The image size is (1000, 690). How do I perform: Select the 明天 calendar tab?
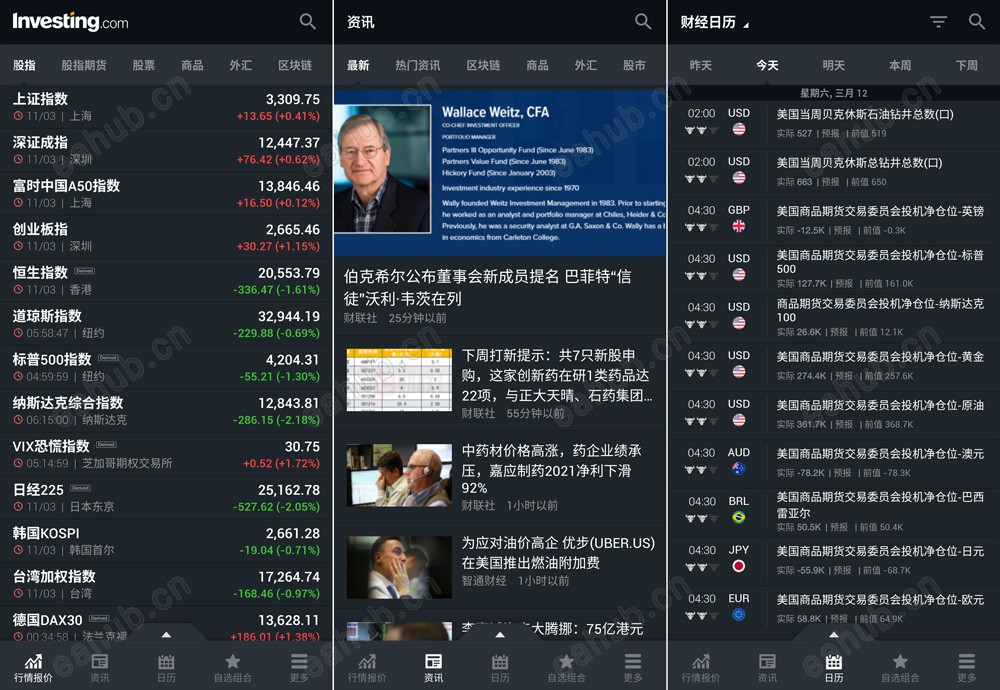coord(834,65)
